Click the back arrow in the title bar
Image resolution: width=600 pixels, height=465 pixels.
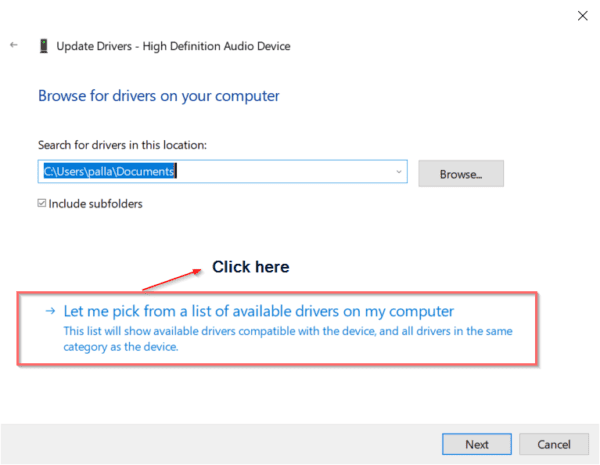(x=14, y=46)
